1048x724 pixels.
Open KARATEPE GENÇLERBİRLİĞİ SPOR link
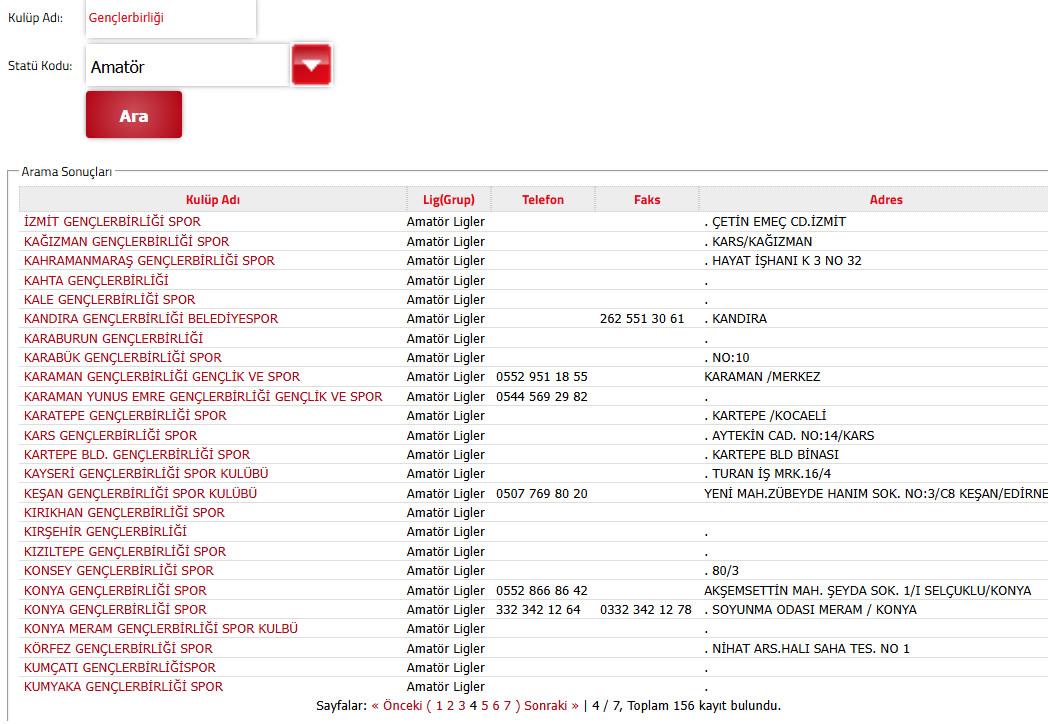point(125,416)
